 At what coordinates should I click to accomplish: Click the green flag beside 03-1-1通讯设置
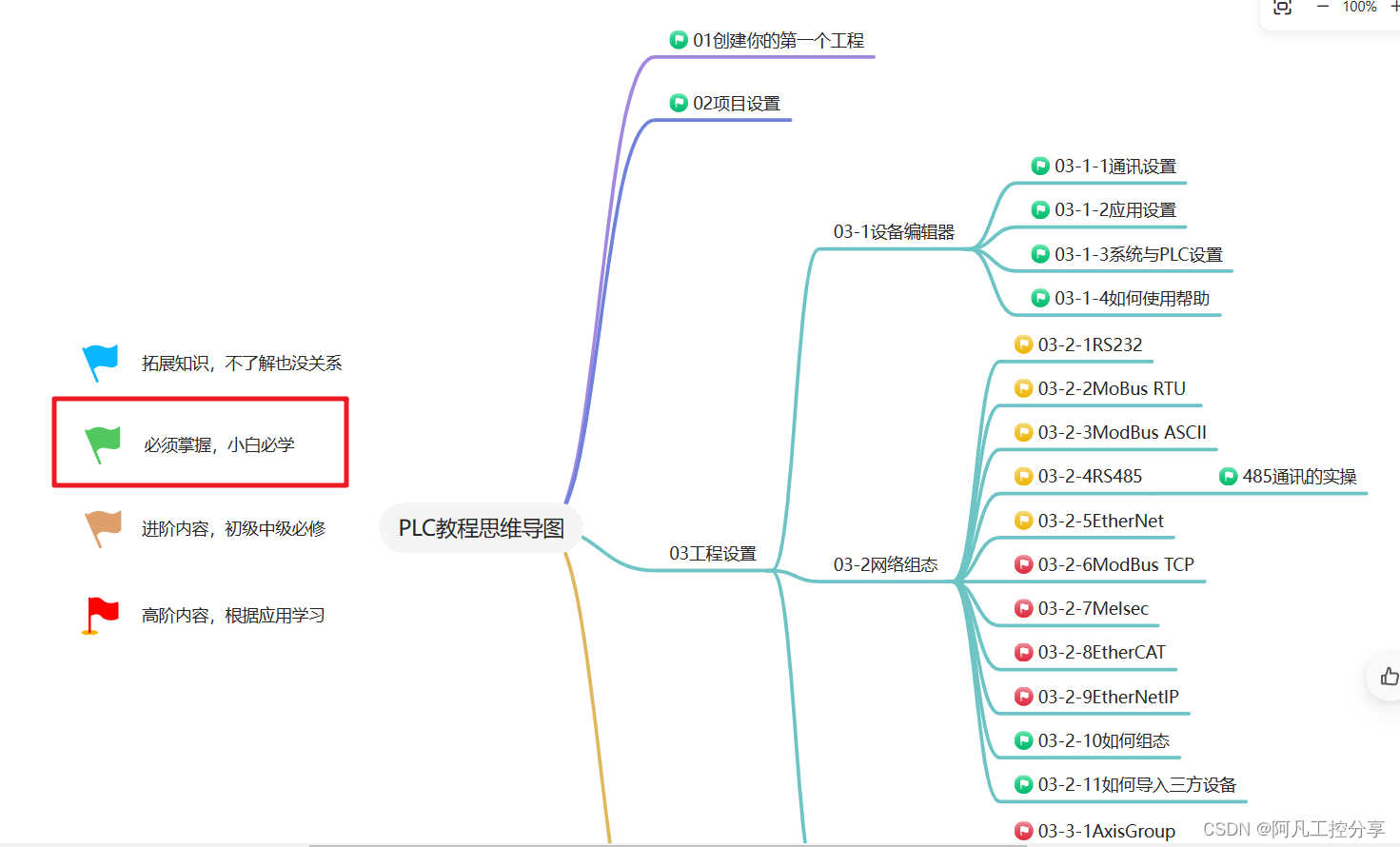1040,167
